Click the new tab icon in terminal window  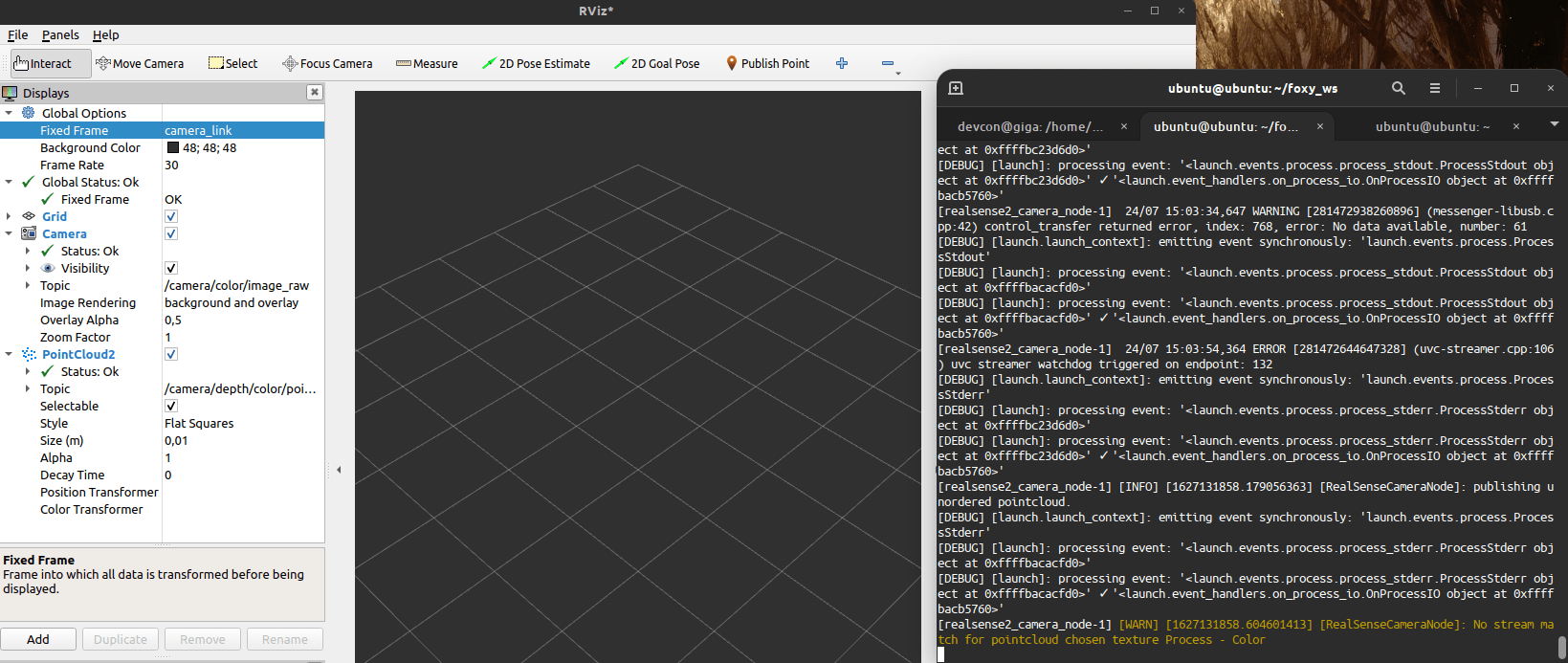click(x=955, y=88)
